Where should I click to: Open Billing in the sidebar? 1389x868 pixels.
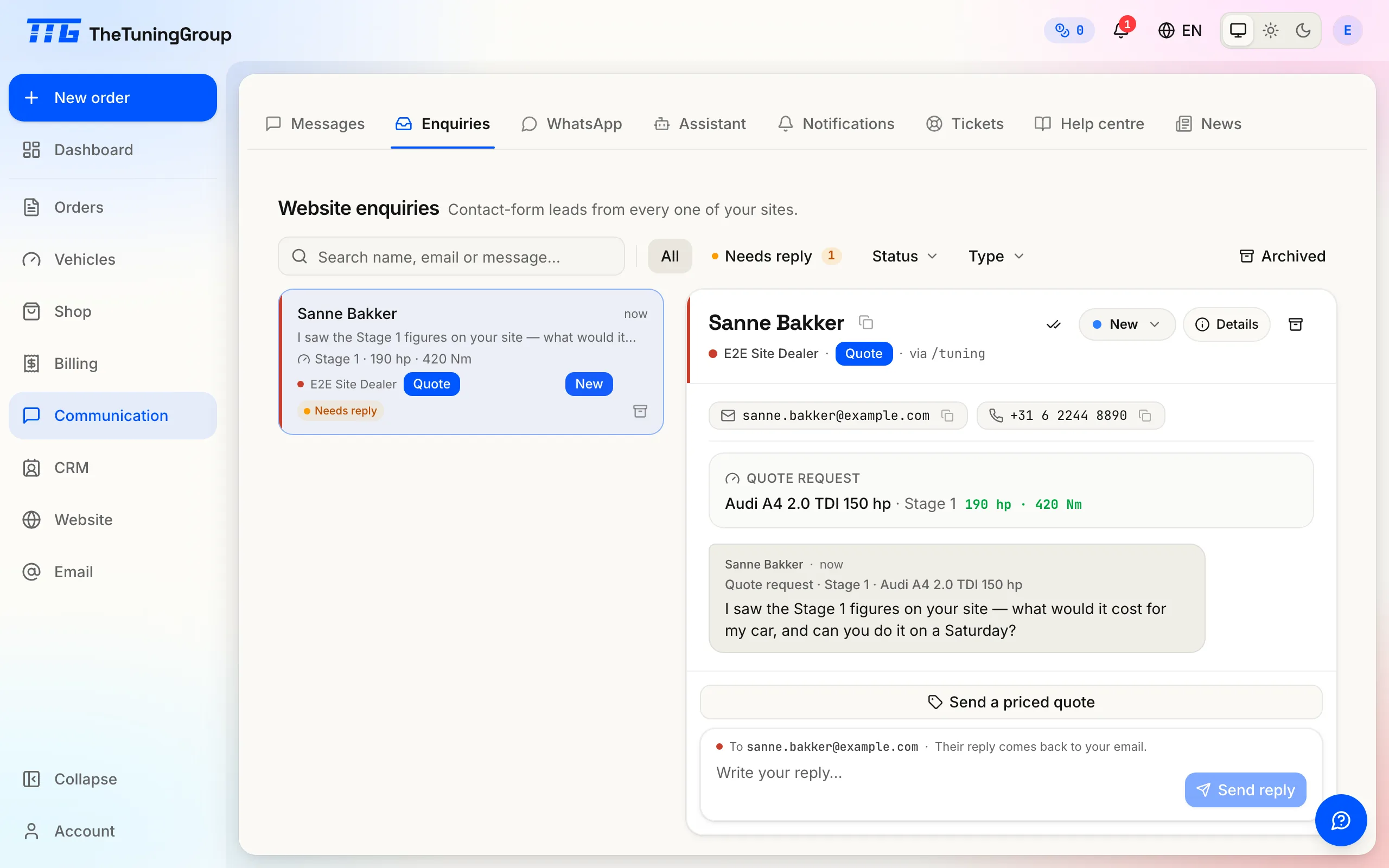(x=112, y=363)
